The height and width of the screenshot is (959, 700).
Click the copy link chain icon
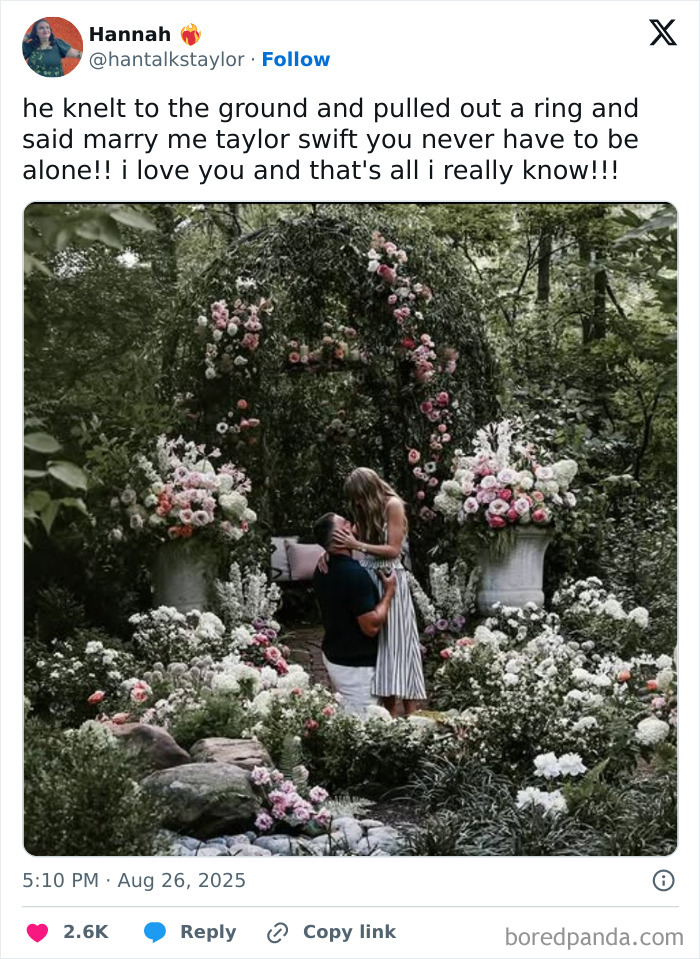click(278, 933)
